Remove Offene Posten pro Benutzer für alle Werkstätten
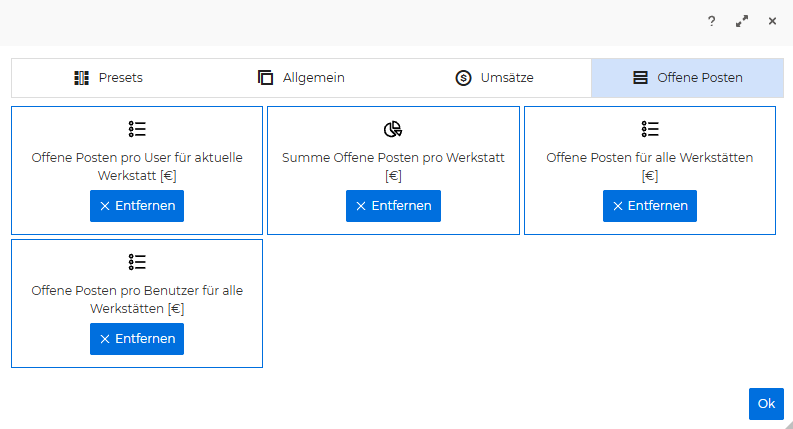The image size is (793, 429). click(x=137, y=339)
